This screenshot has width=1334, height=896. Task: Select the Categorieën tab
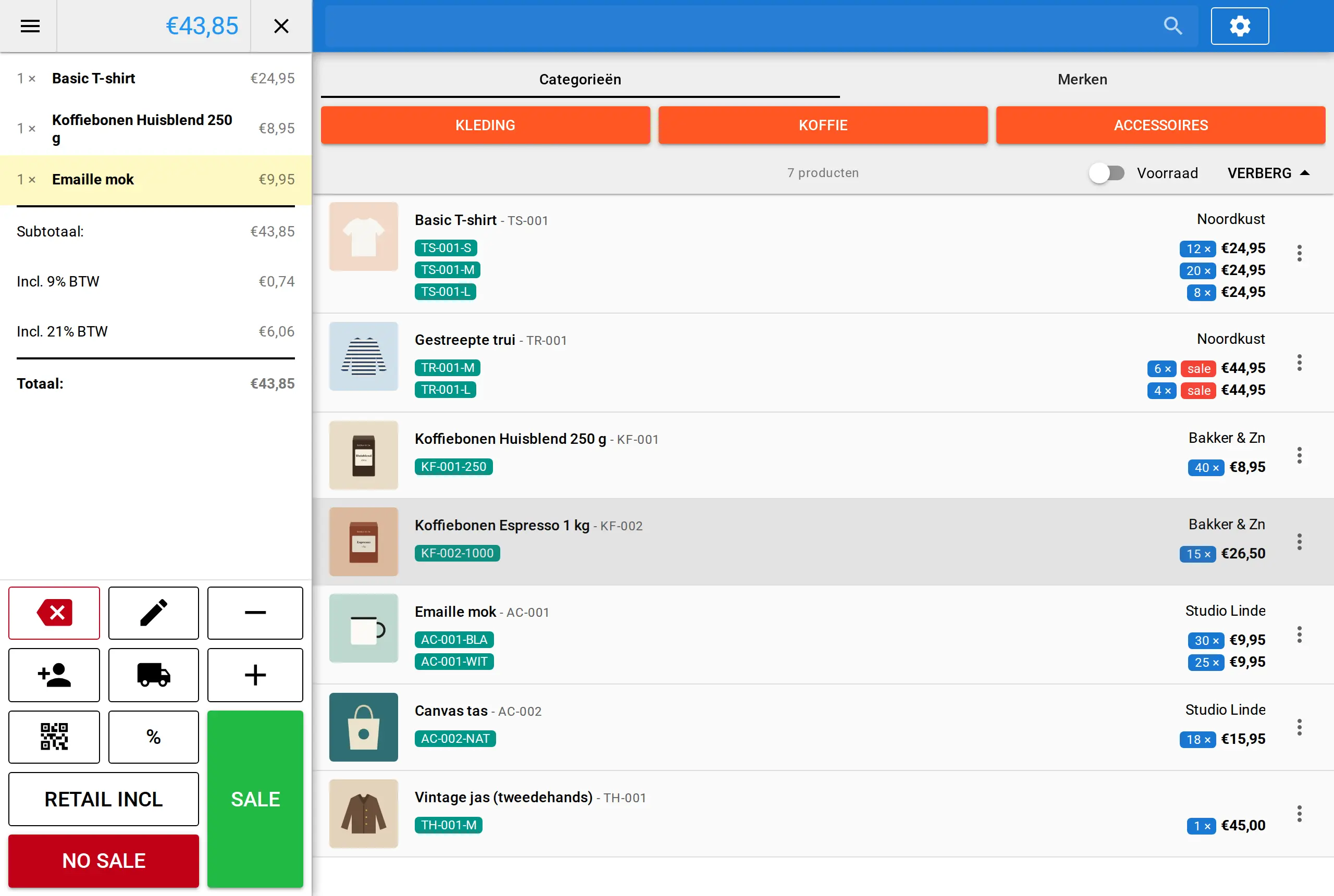coord(580,79)
